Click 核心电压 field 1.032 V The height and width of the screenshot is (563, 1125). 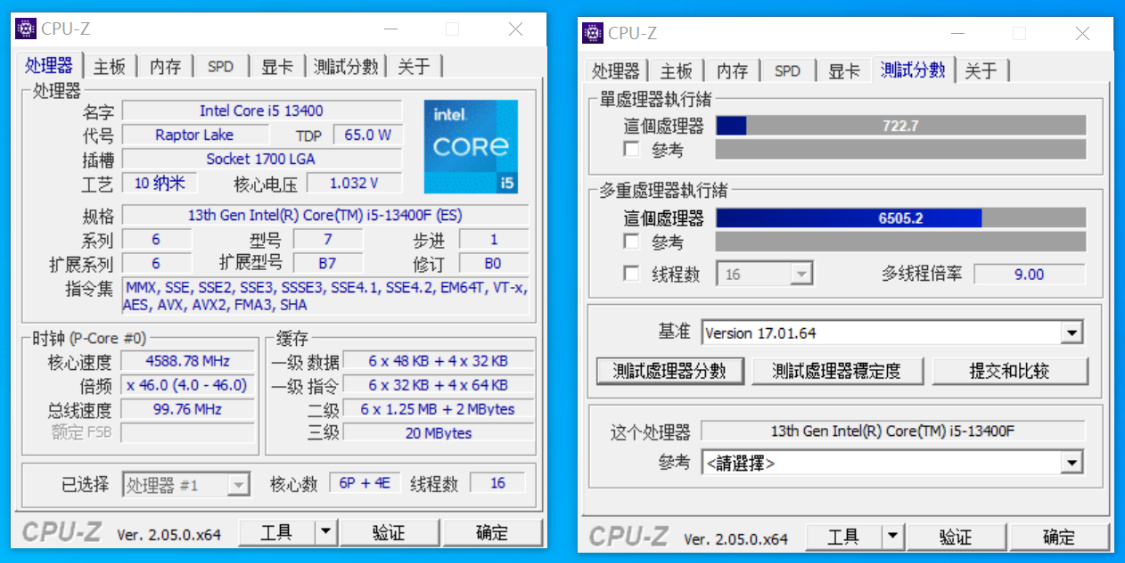354,183
